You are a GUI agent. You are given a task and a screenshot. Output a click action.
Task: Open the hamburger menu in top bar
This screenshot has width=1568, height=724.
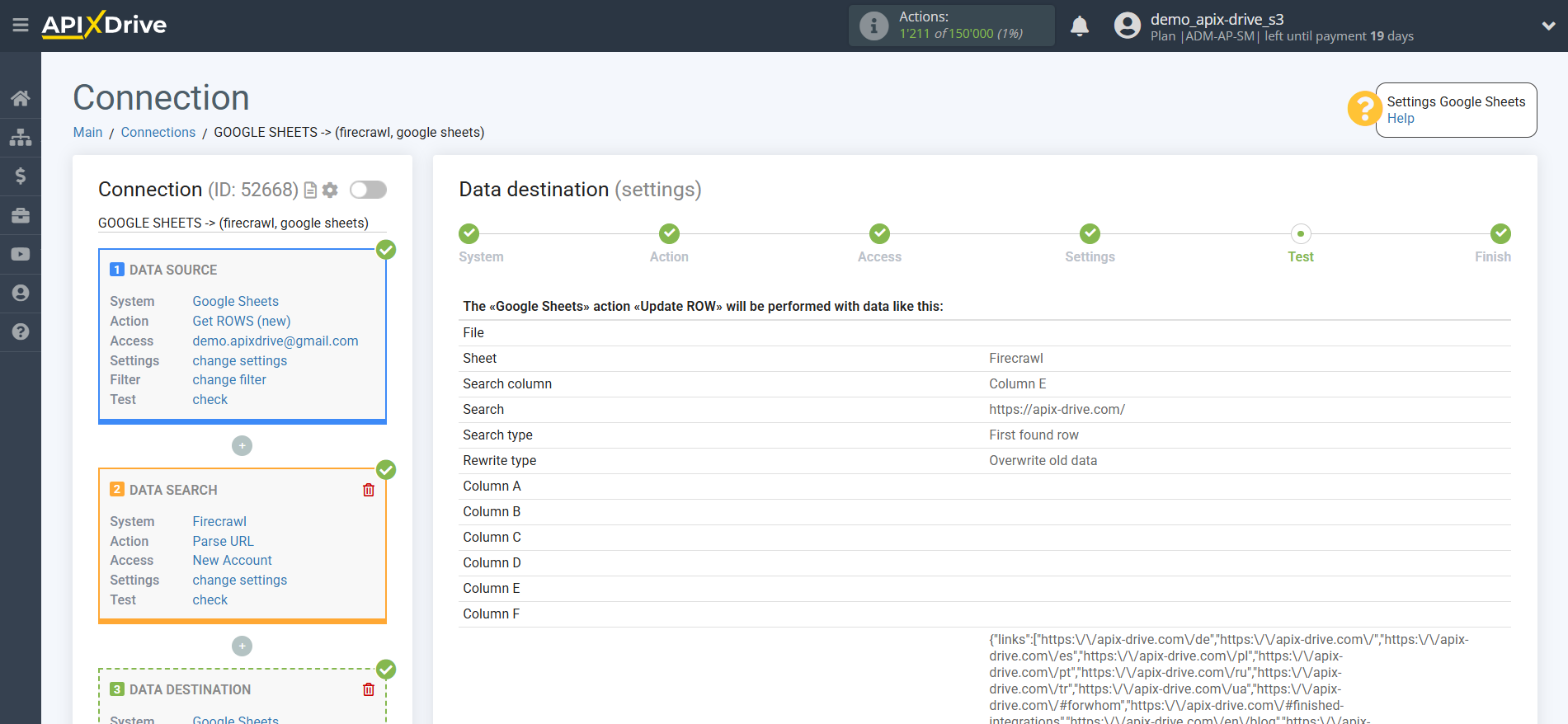[x=21, y=26]
